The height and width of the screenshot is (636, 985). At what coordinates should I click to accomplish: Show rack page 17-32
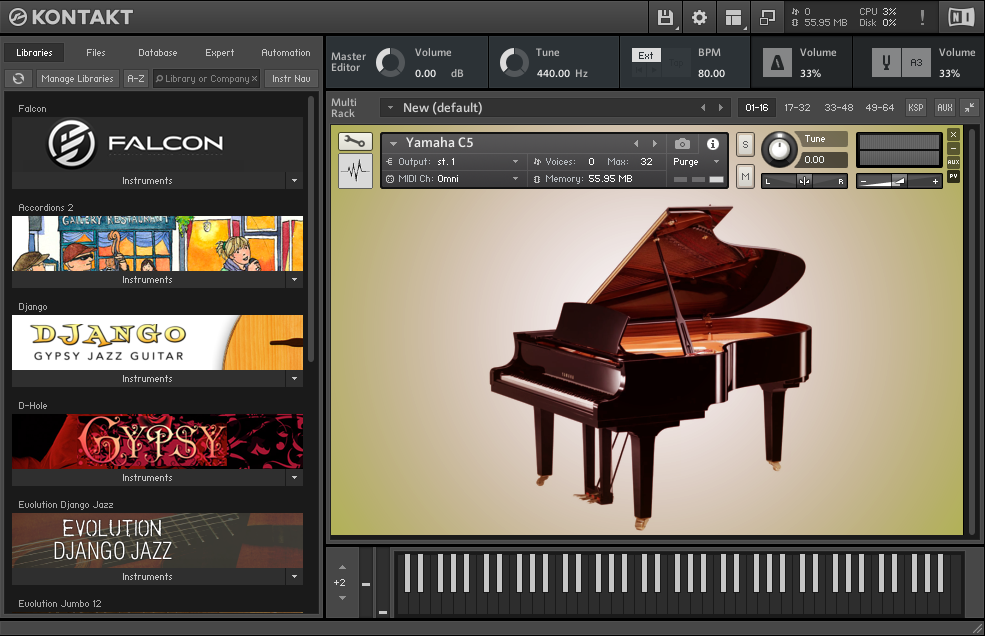pos(797,107)
